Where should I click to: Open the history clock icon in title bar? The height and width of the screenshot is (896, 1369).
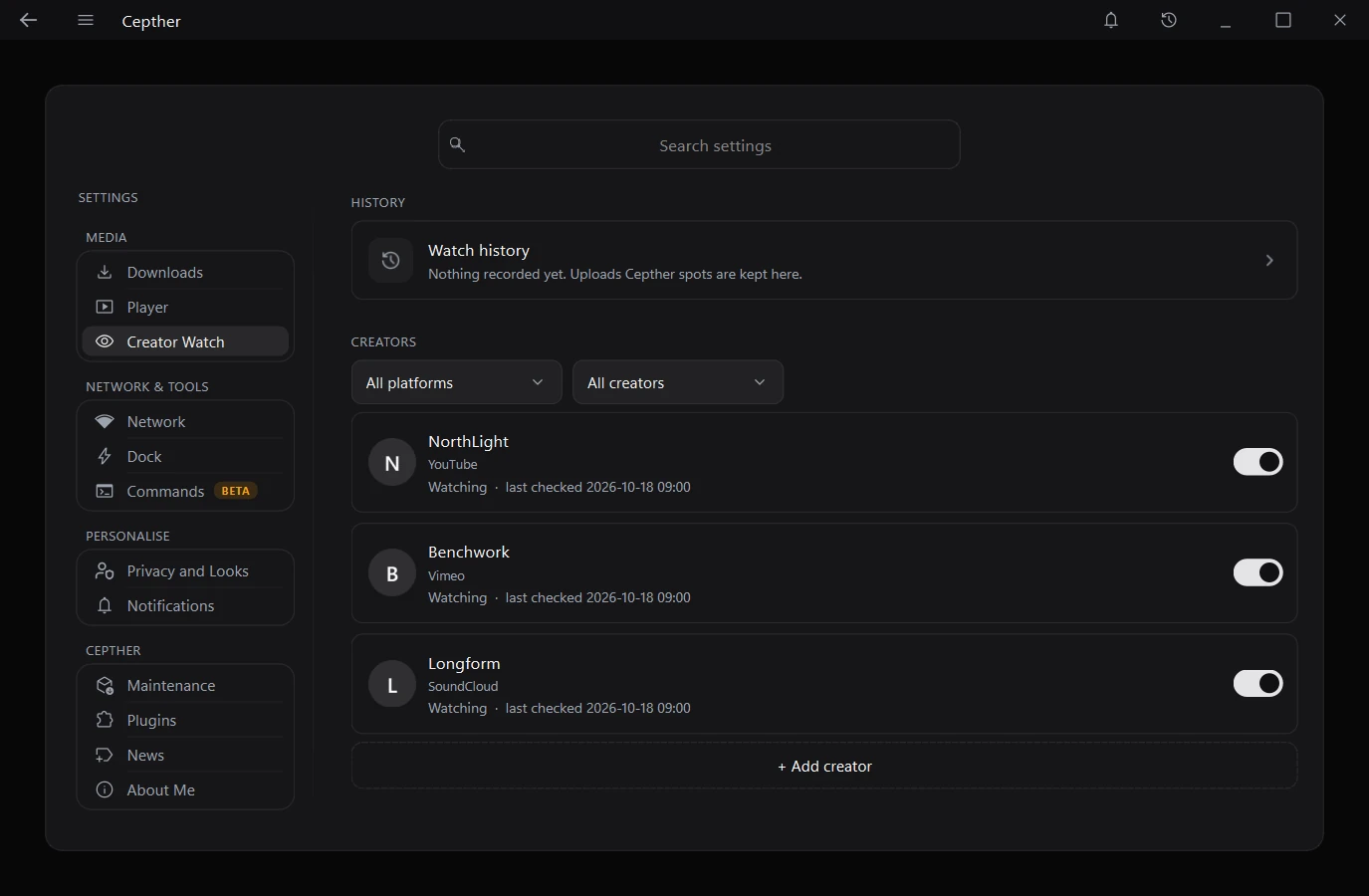tap(1169, 20)
